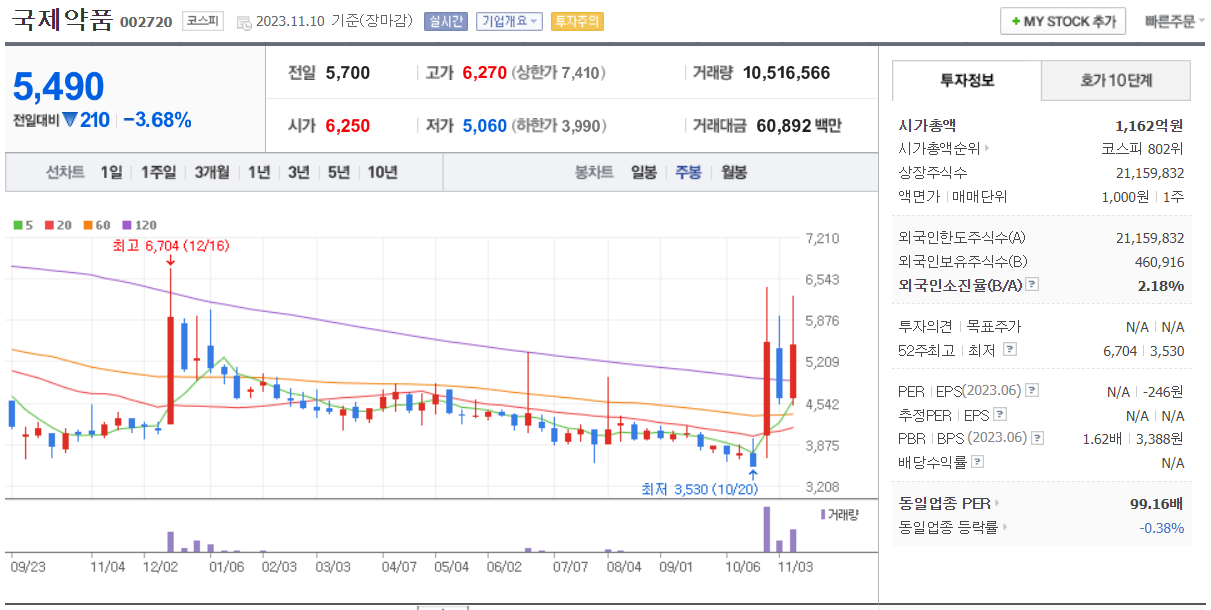Open the 빠른주문 dropdown menu
1211x610 pixels.
[1174, 21]
